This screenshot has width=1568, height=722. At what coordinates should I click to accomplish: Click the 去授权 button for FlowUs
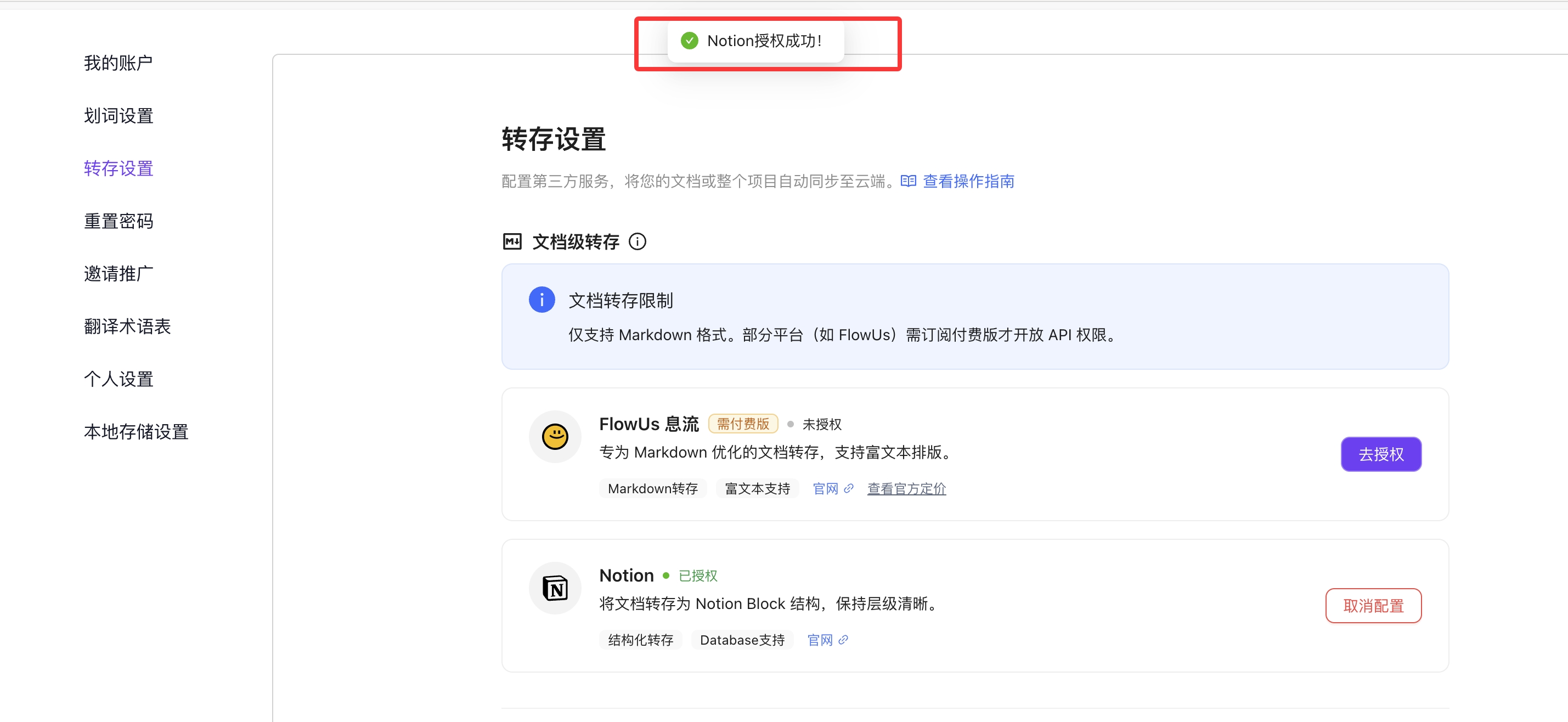click(x=1380, y=454)
